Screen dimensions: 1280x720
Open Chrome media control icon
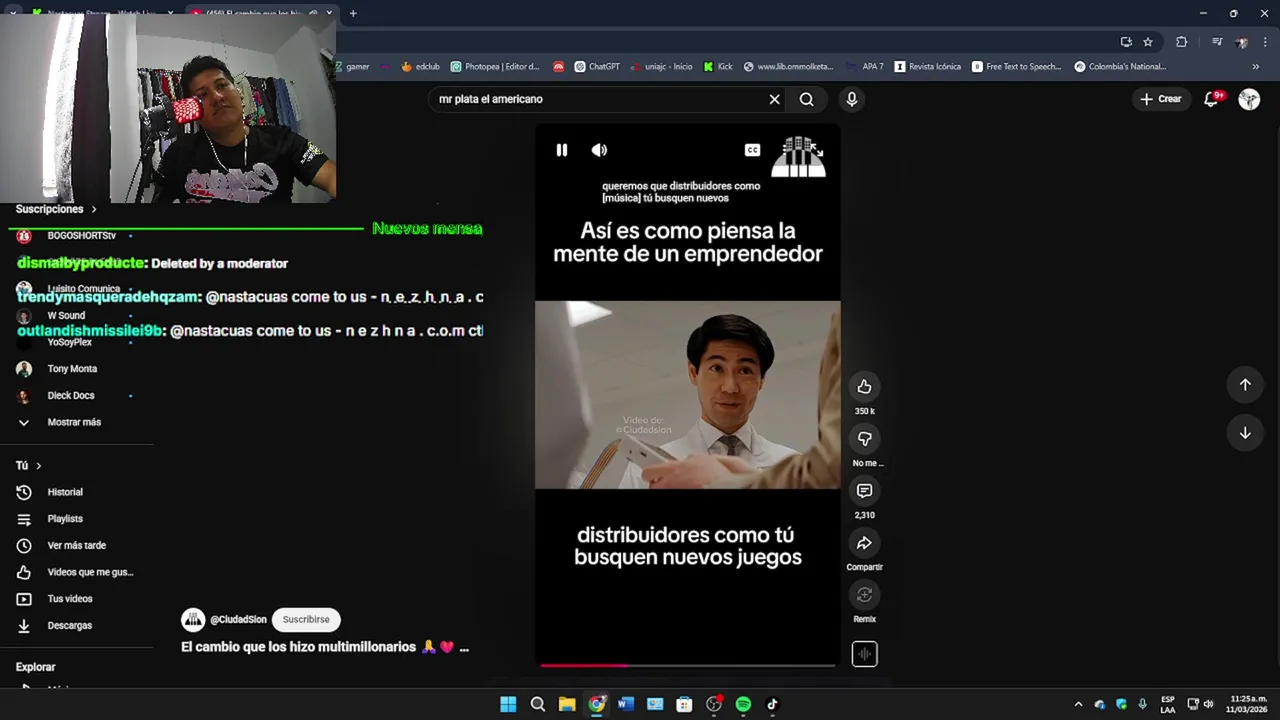pyautogui.click(x=1217, y=42)
